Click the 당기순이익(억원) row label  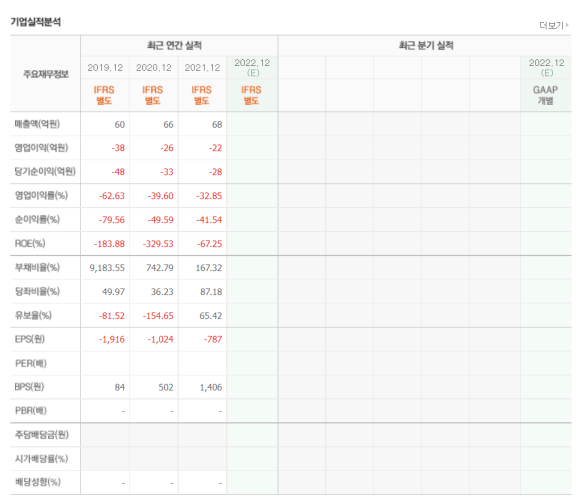pyautogui.click(x=45, y=172)
